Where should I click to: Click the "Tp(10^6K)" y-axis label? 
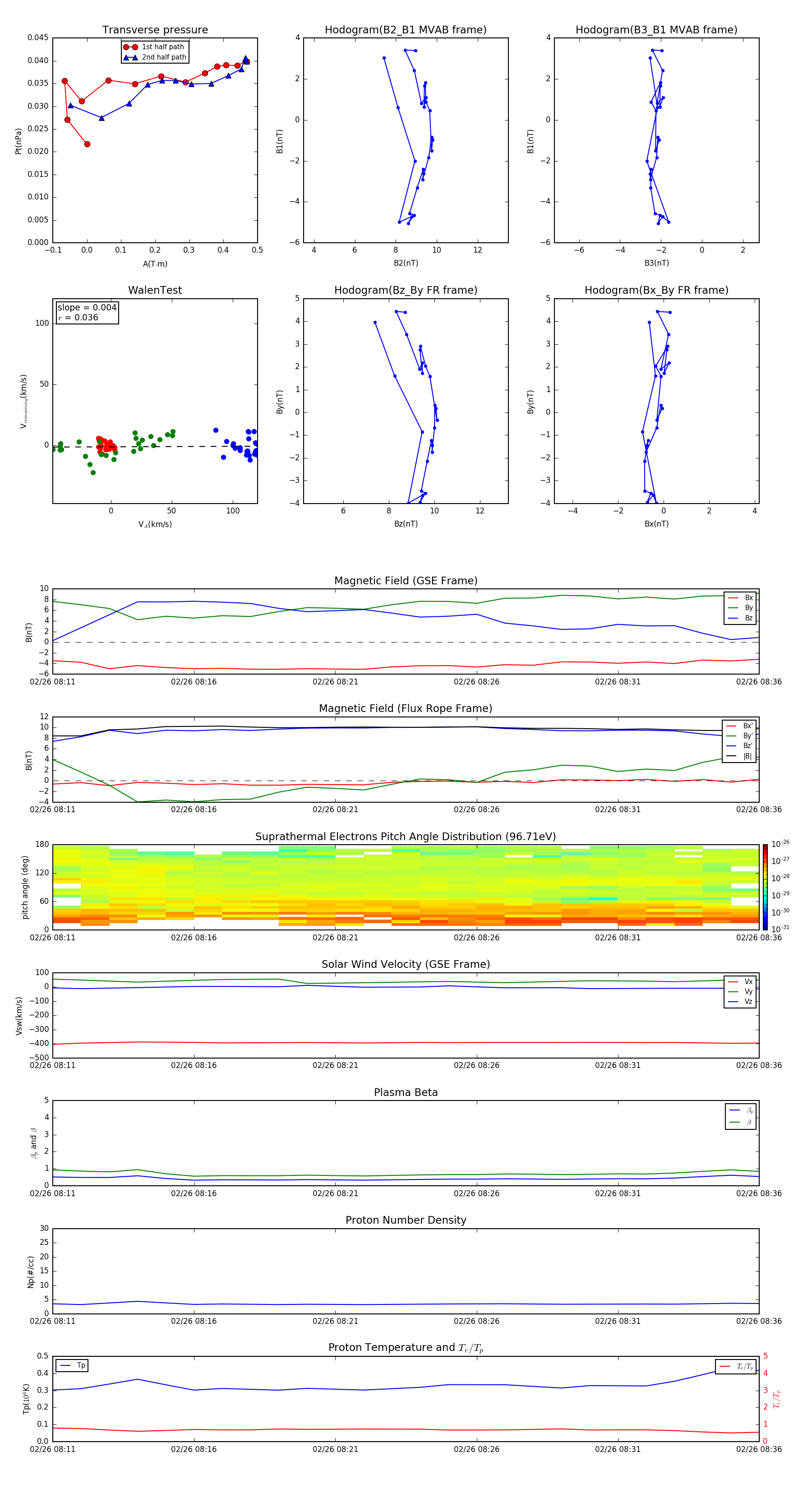[x=26, y=1399]
